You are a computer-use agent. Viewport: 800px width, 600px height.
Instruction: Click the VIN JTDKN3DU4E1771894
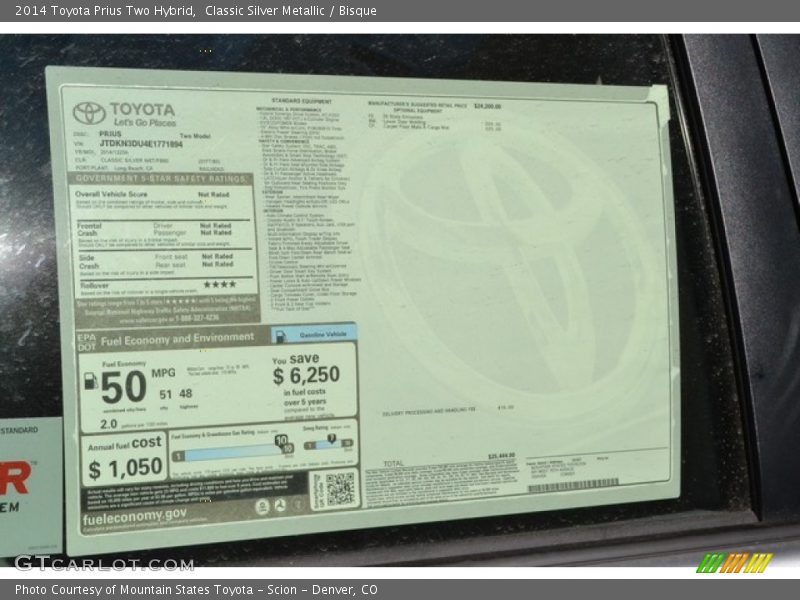(141, 144)
